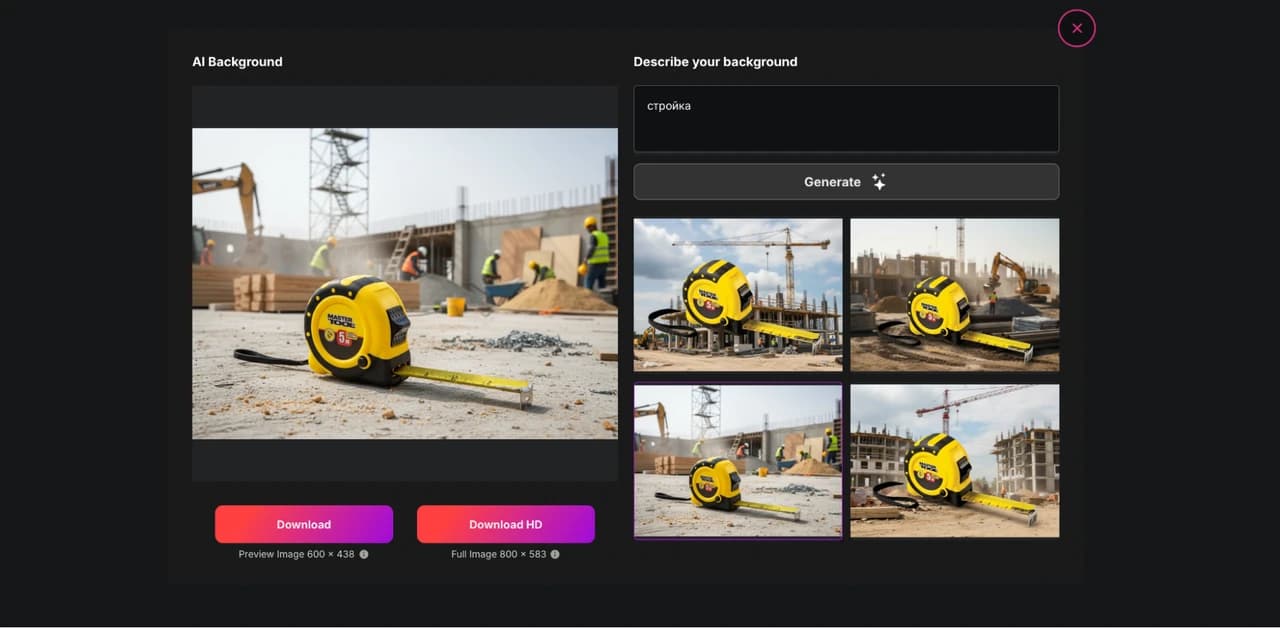Image resolution: width=1280 pixels, height=628 pixels.
Task: Click the "Preview Image 600 × 438" text
Action: pyautogui.click(x=297, y=554)
